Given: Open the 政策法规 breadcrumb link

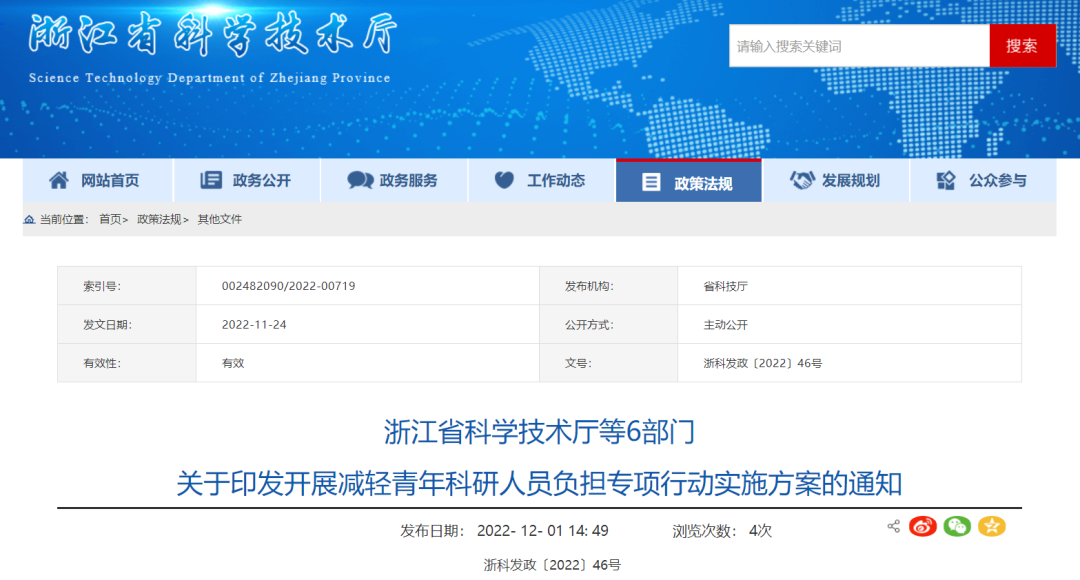Looking at the screenshot, I should (159, 219).
